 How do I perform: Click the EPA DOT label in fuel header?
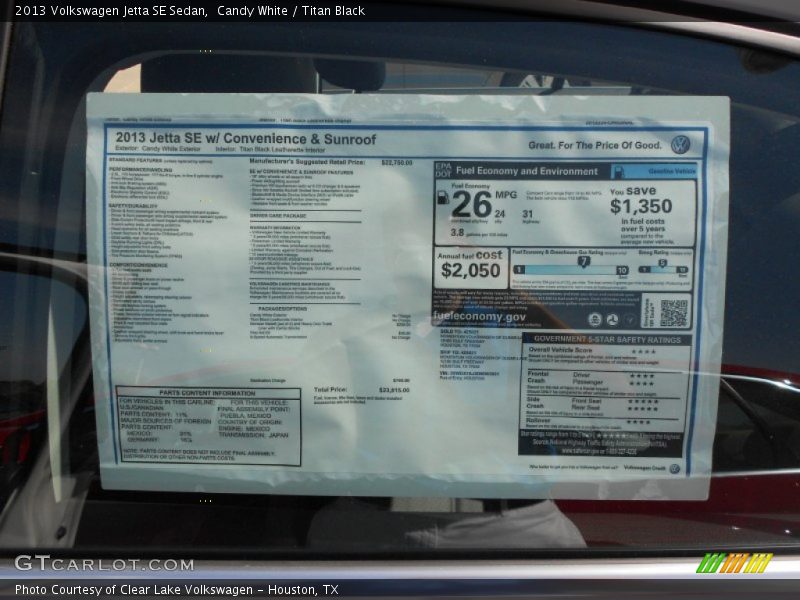point(443,170)
